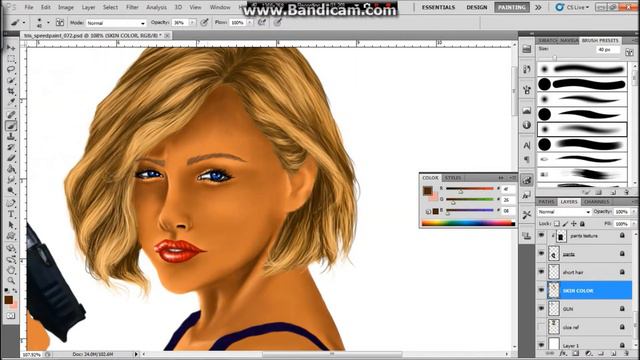Open the Flow slider arrow
This screenshot has width=640, height=360.
(250, 23)
